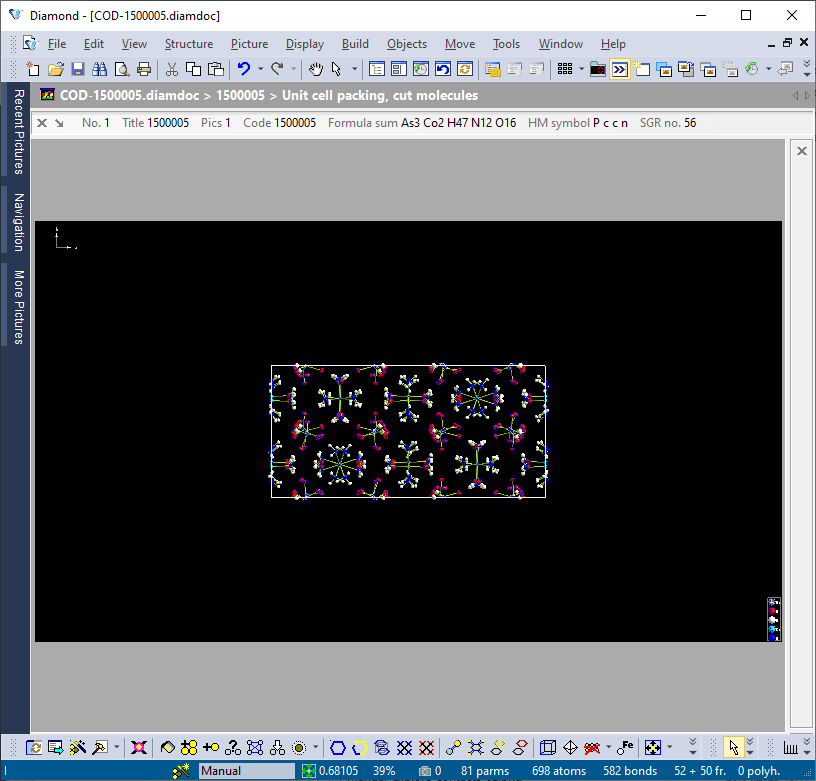Click the camera counter icon in status bar
This screenshot has width=816, height=781.
425,771
